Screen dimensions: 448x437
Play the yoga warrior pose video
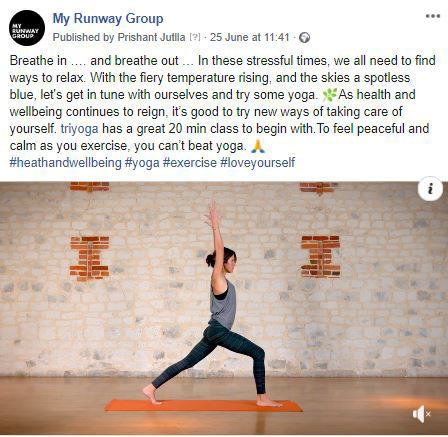224,308
